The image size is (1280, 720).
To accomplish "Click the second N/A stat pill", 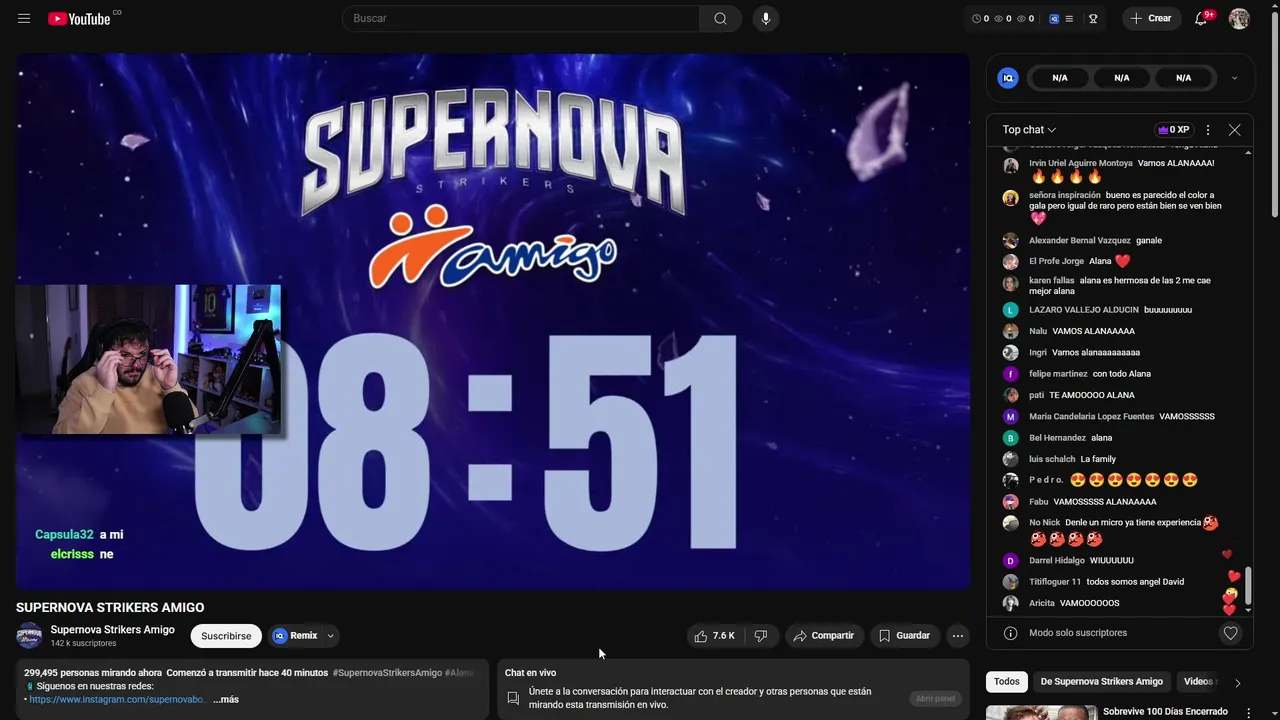I will click(1122, 78).
